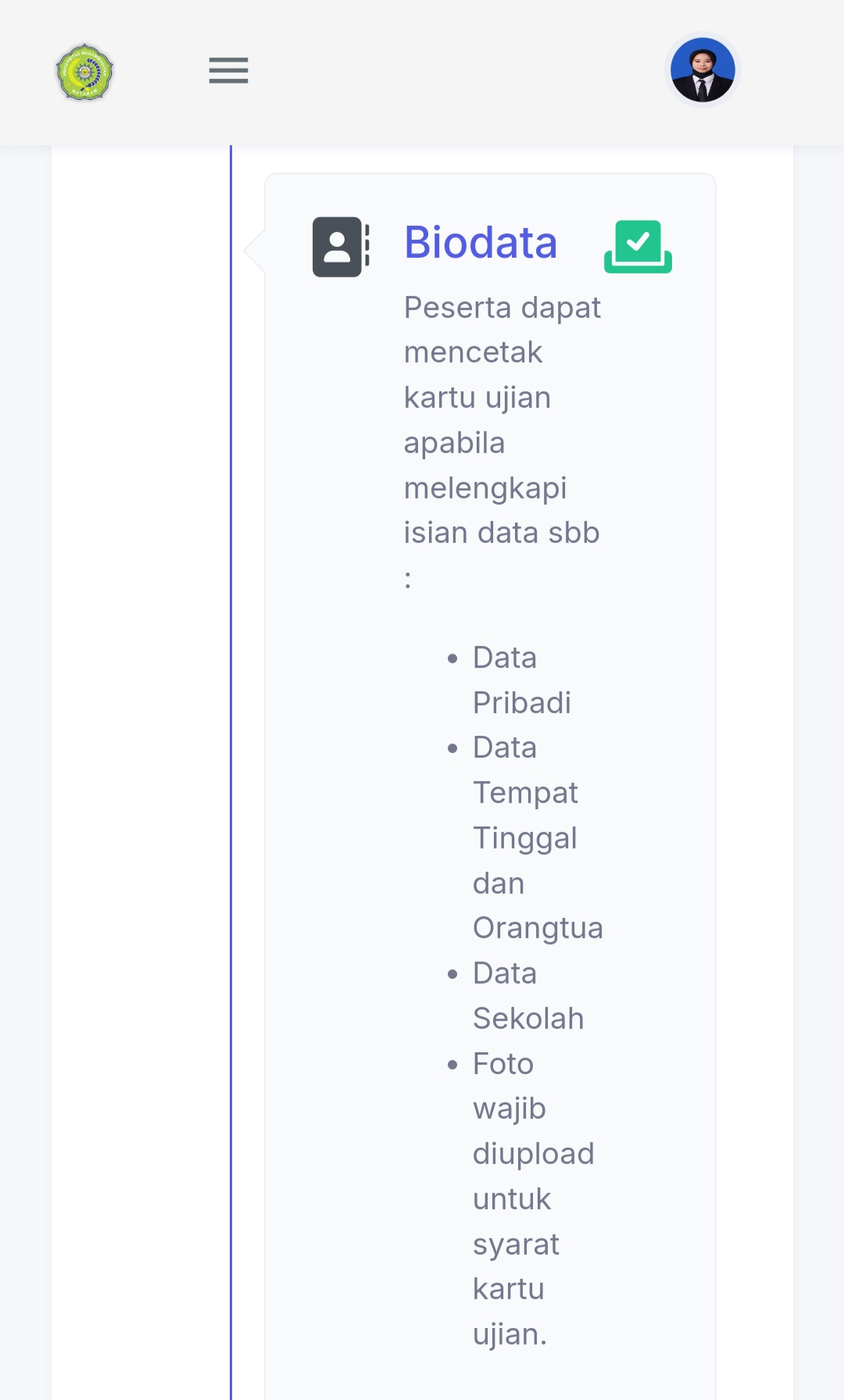
Task: Click bullet point beside Data Sekolah
Action: click(452, 974)
